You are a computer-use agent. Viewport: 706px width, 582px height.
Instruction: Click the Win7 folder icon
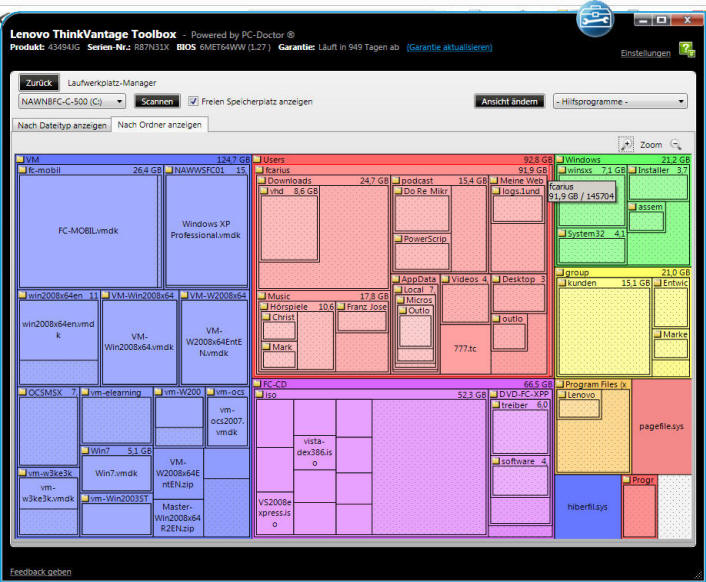click(x=85, y=451)
